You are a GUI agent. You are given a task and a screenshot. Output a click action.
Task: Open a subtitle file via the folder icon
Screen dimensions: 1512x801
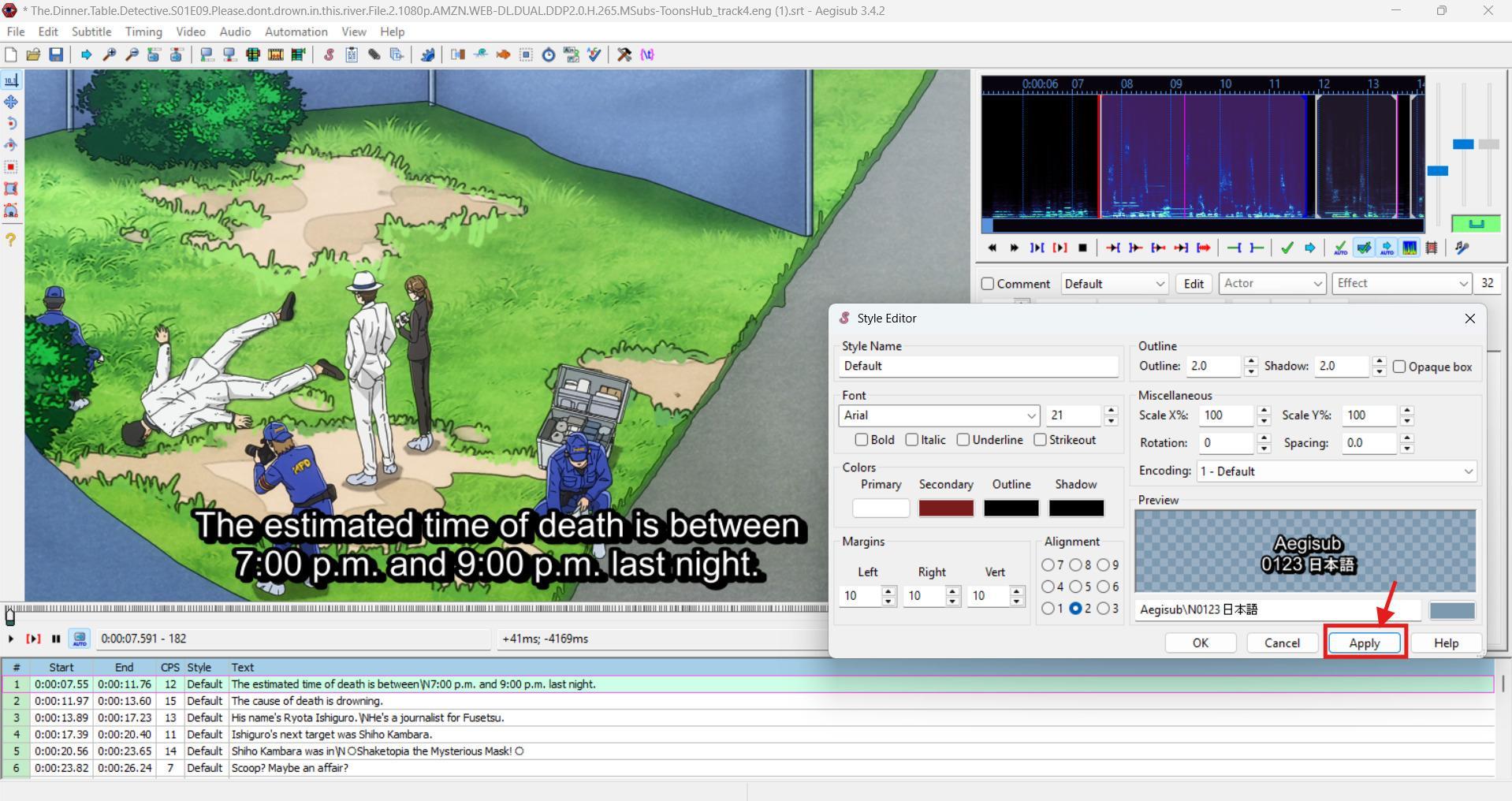pyautogui.click(x=33, y=54)
